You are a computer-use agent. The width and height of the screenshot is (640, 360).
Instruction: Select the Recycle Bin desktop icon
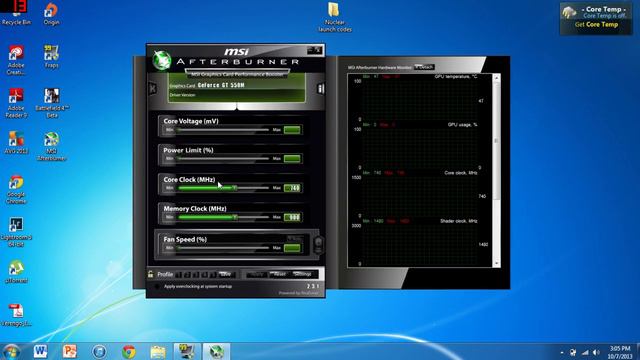[x=16, y=13]
